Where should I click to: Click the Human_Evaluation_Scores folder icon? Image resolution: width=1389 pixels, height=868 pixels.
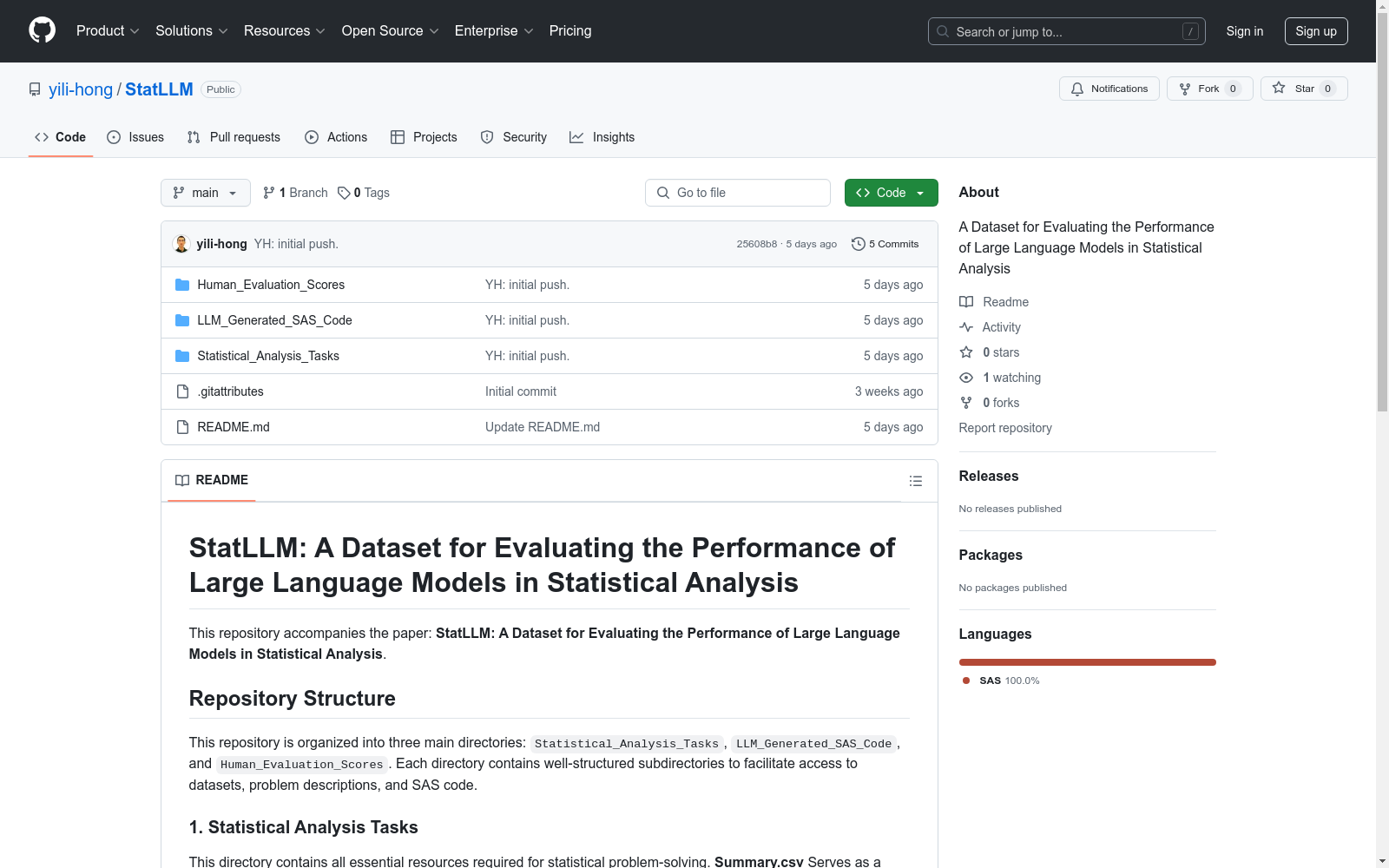coord(182,285)
